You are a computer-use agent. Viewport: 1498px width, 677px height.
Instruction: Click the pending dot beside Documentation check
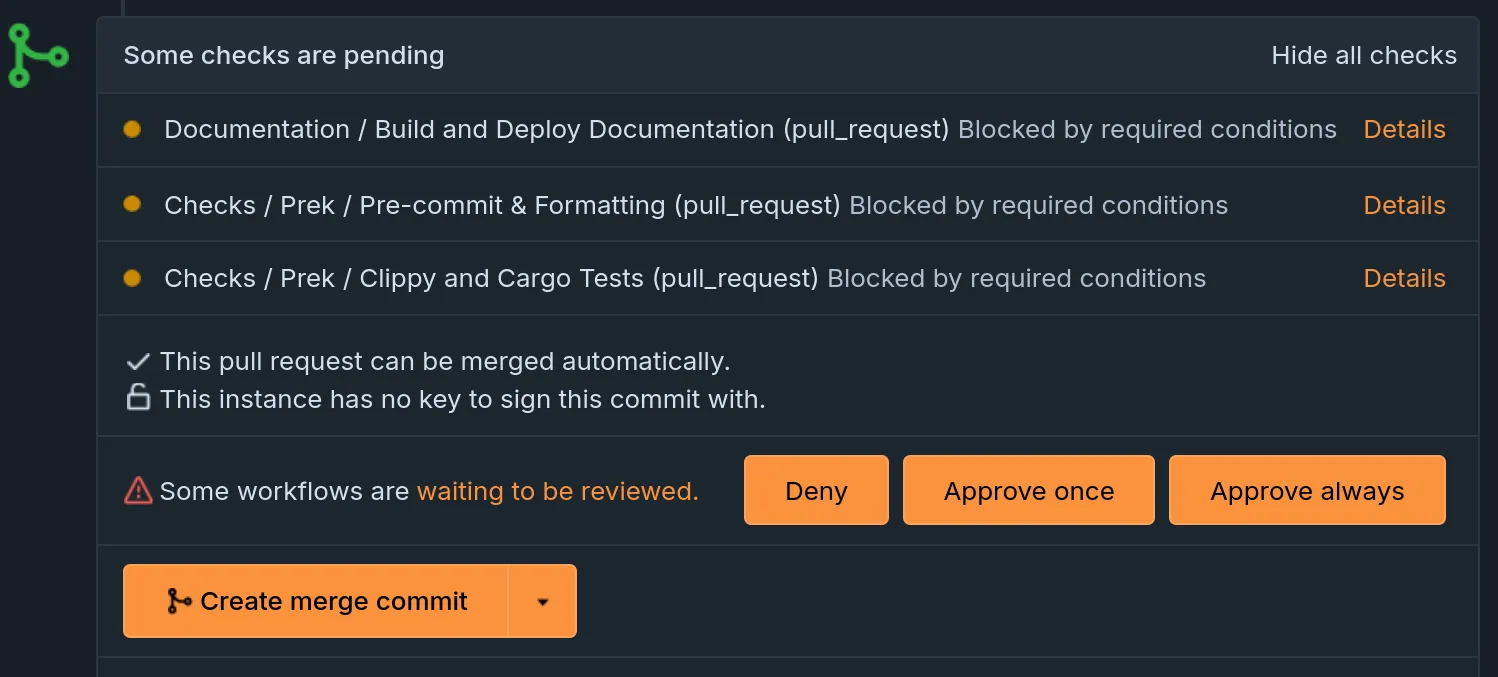tap(133, 129)
